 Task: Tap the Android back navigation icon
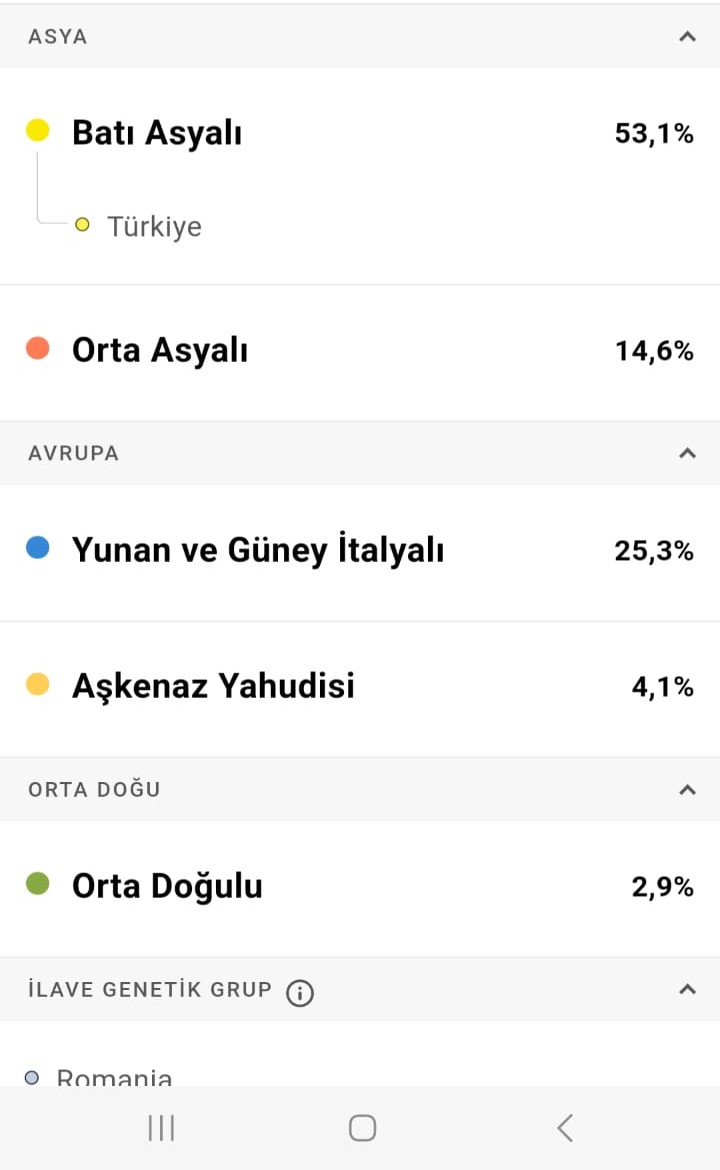[x=566, y=1127]
